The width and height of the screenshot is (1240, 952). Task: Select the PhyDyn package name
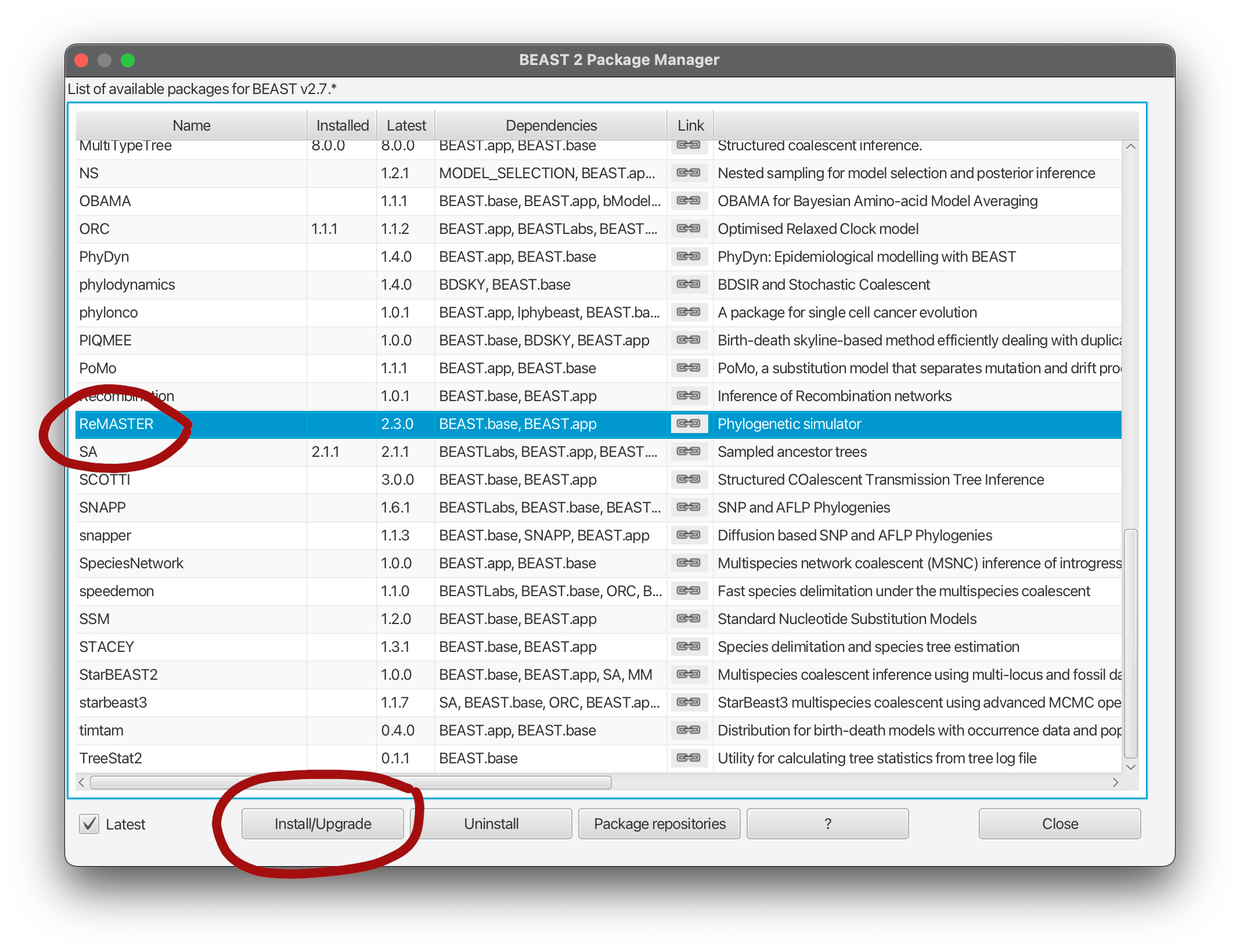(x=104, y=257)
